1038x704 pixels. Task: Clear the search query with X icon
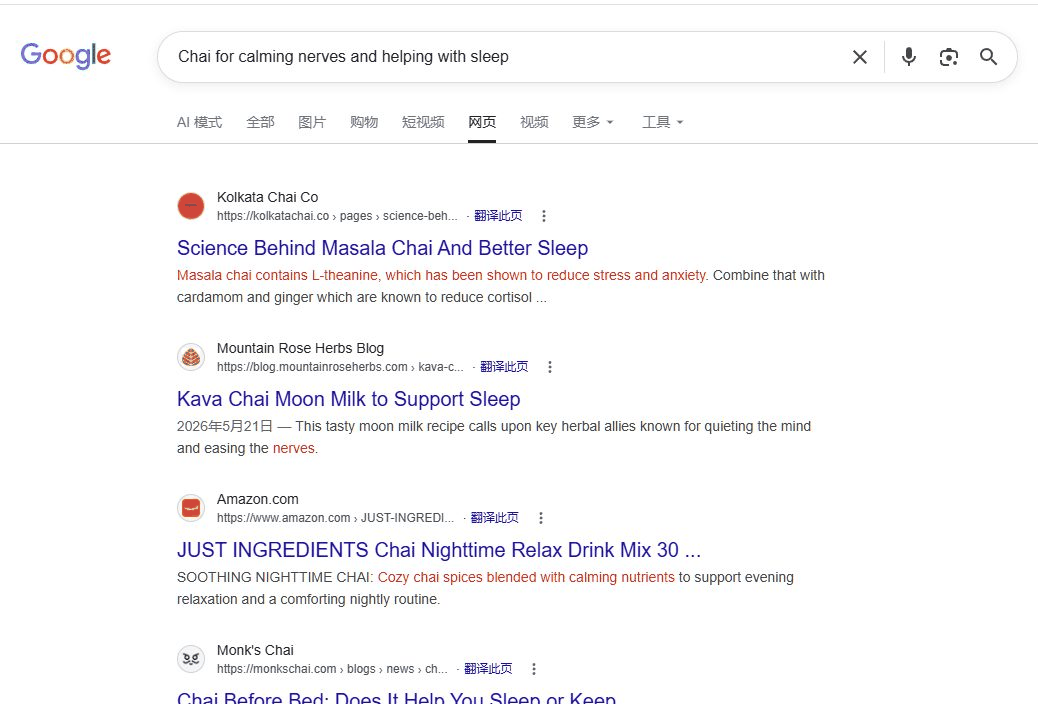click(x=860, y=57)
